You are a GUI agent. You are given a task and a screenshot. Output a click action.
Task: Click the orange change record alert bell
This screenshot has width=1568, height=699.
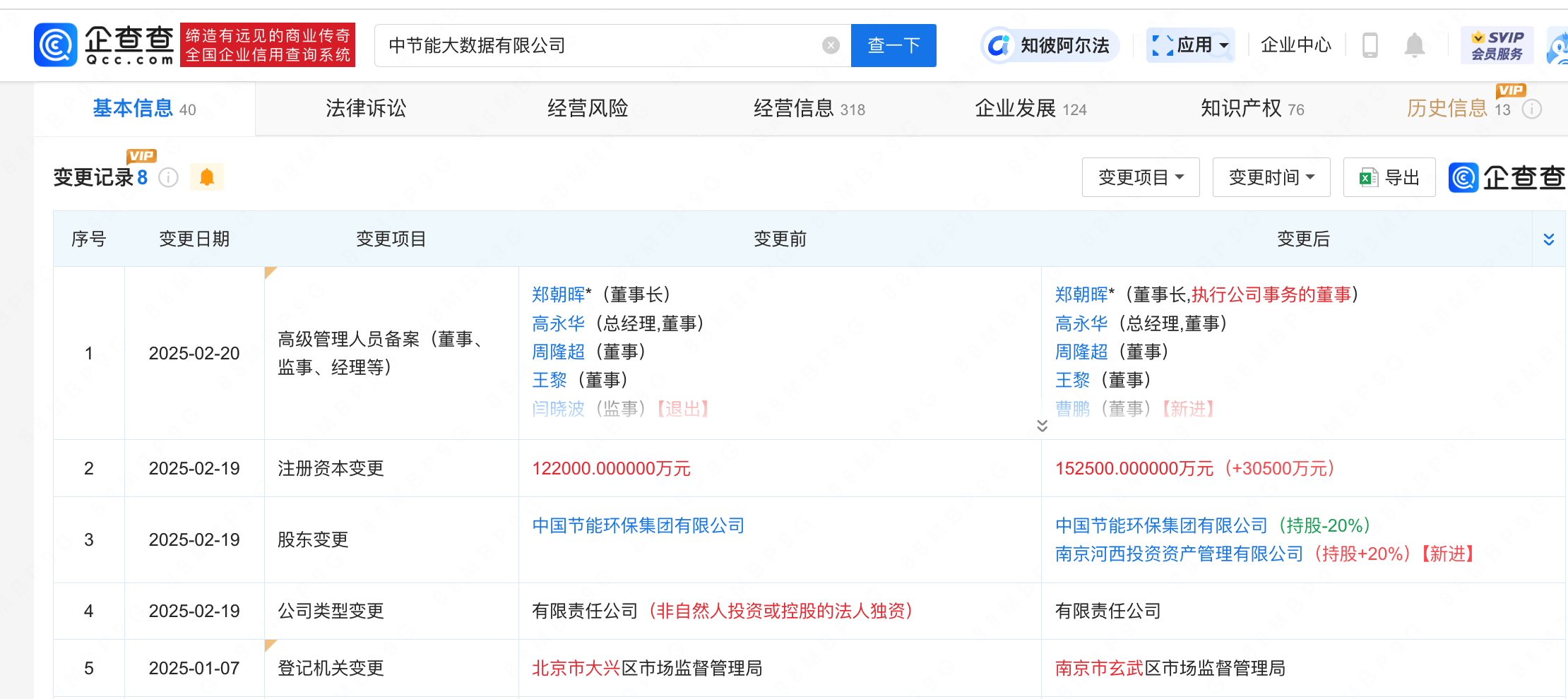(x=207, y=177)
